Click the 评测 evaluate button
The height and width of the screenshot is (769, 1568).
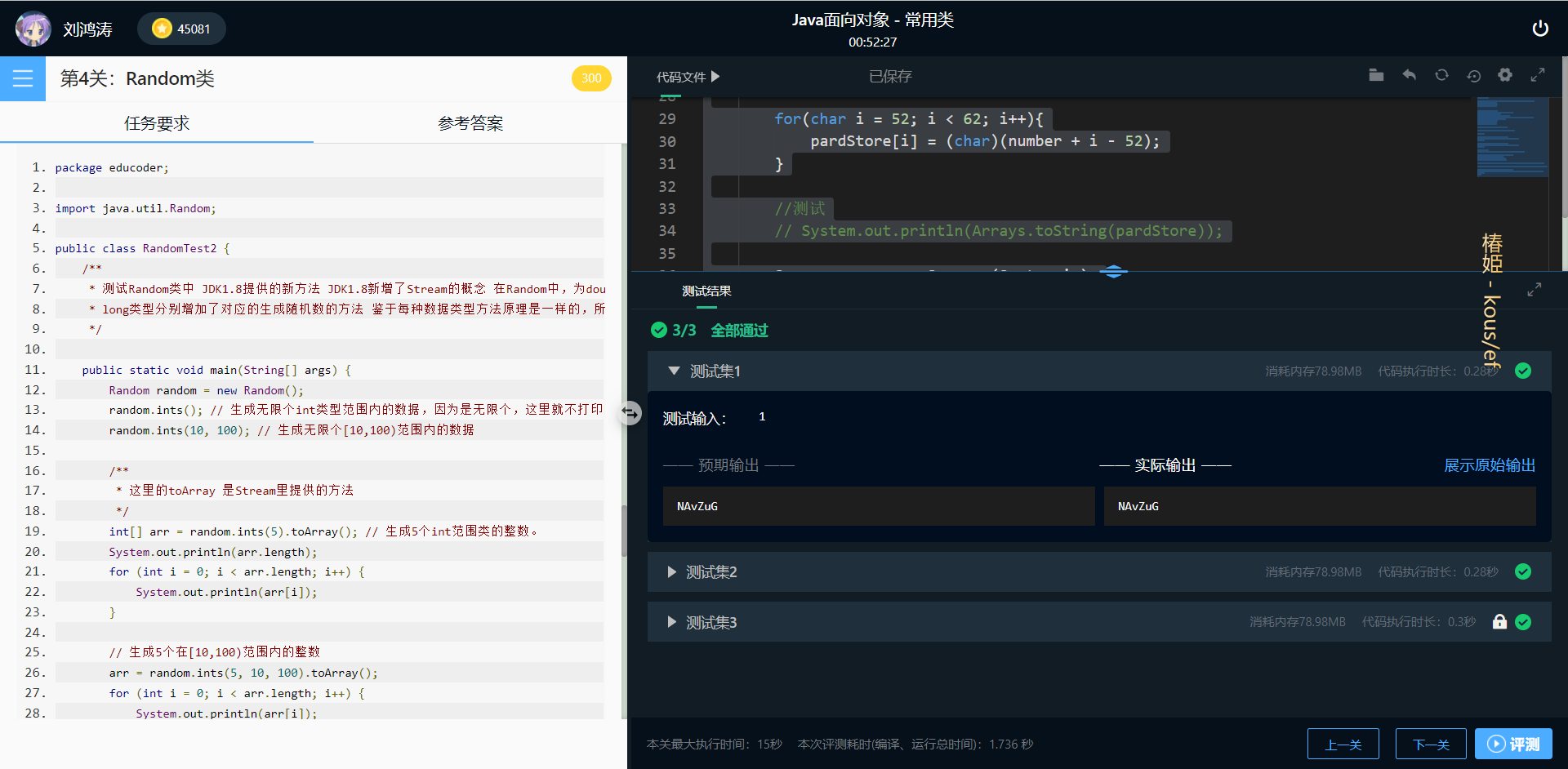point(1514,743)
